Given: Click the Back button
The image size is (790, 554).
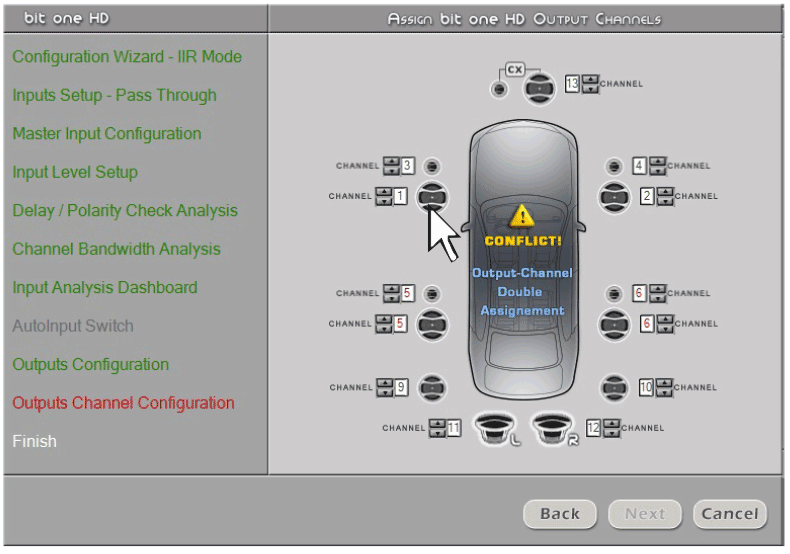Looking at the screenshot, I should (559, 514).
